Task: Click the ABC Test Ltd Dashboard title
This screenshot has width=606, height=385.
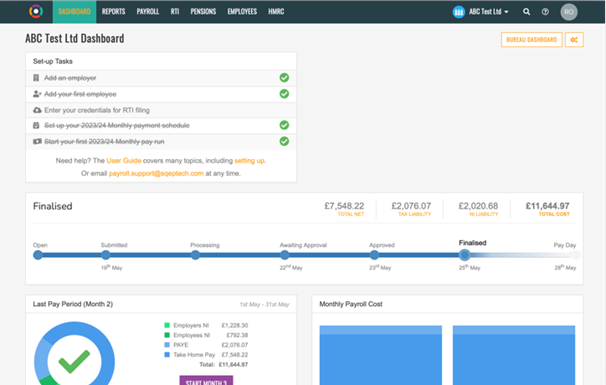Action: [75, 39]
